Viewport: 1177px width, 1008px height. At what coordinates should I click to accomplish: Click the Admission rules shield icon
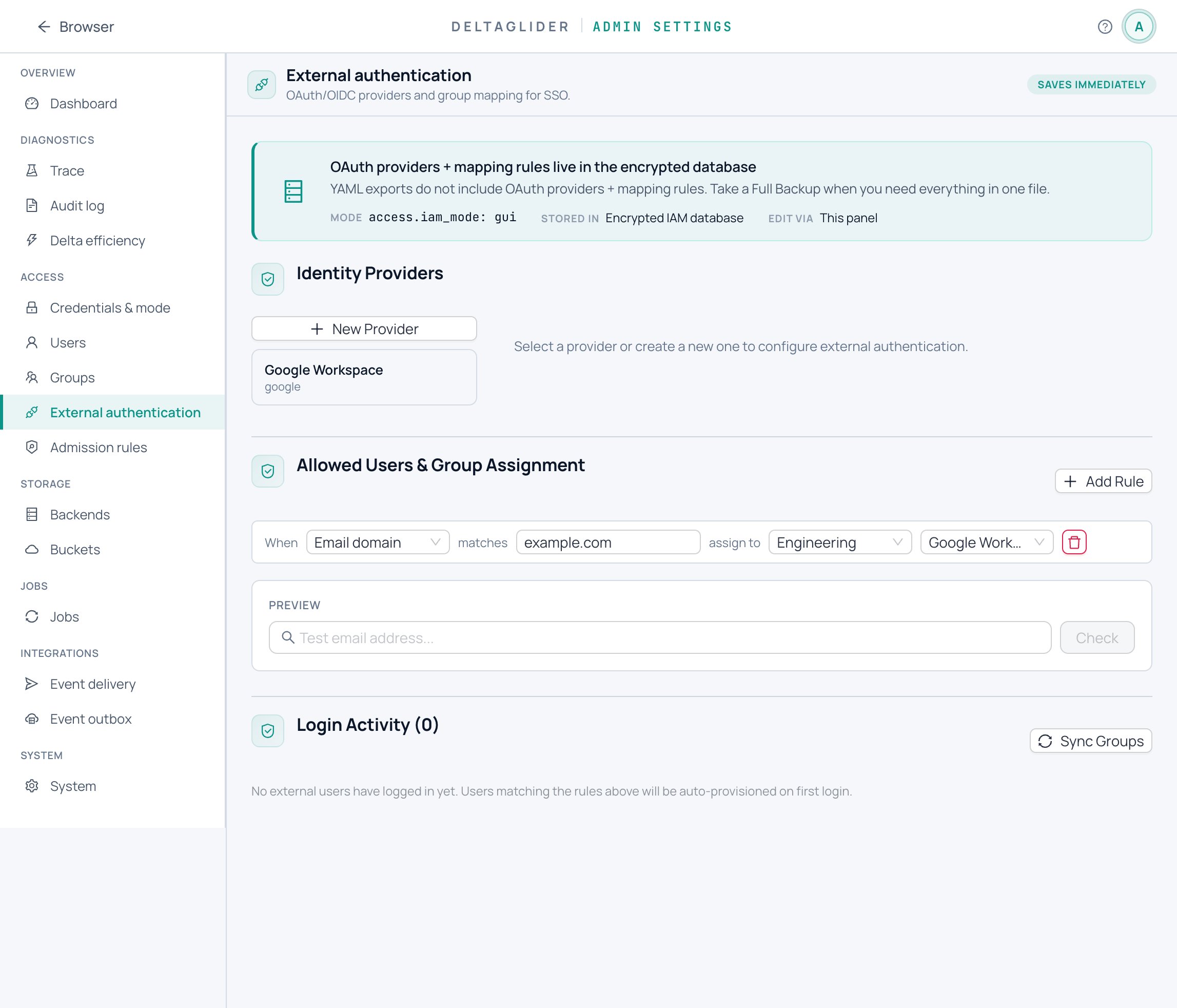[x=32, y=447]
